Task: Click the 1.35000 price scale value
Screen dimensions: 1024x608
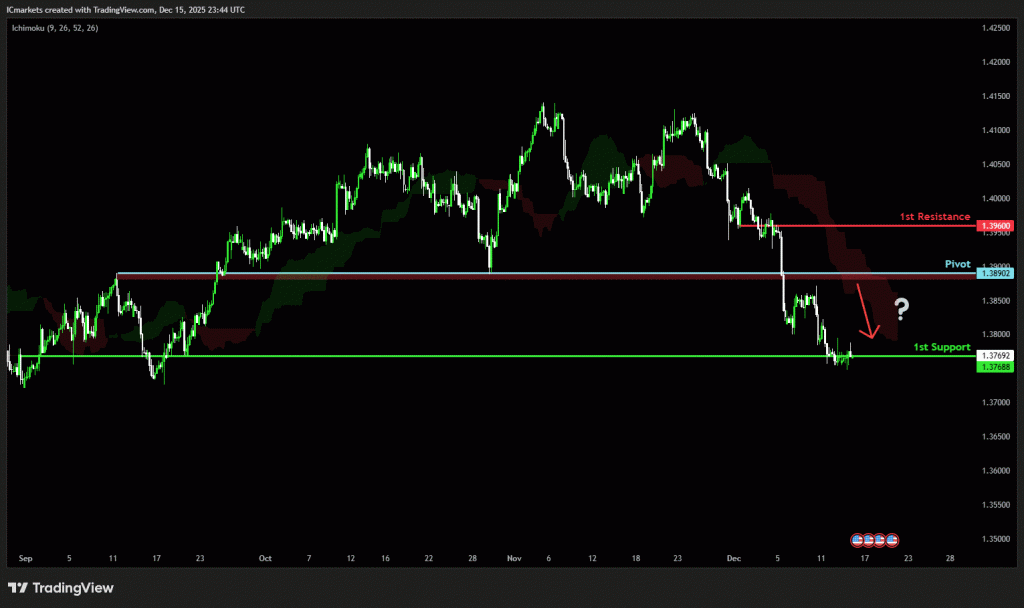Action: click(996, 539)
